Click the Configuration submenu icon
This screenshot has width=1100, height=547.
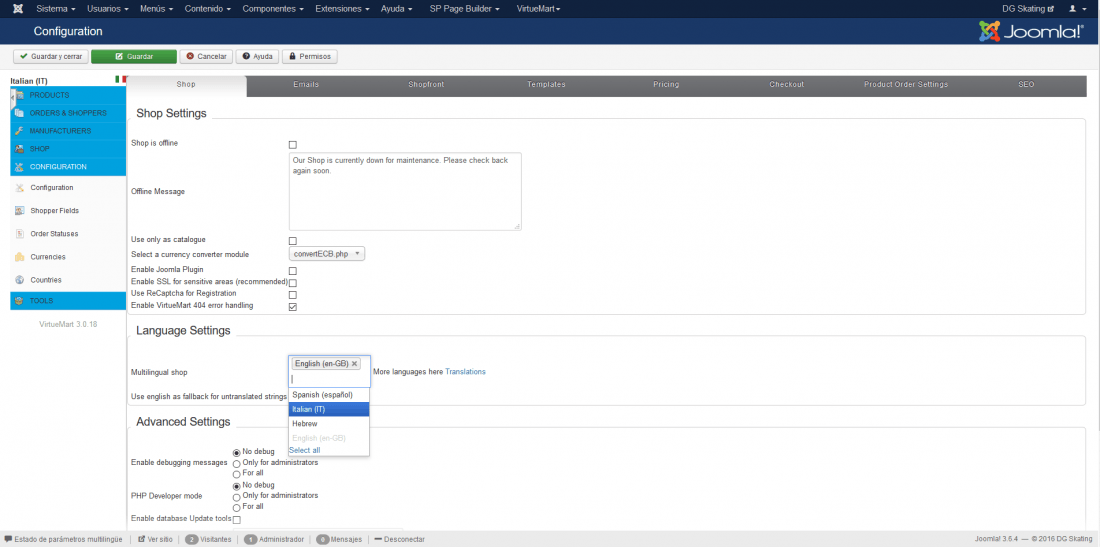coord(20,188)
